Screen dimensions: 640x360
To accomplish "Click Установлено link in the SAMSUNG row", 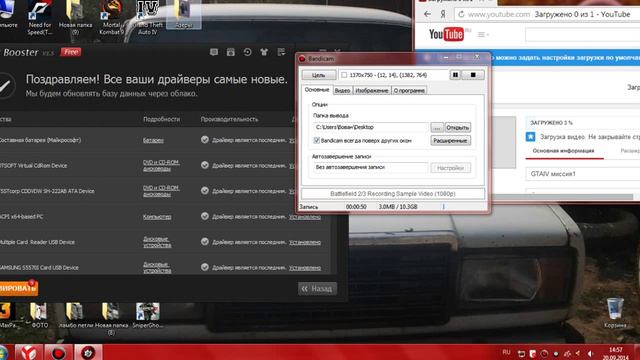I will [305, 268].
